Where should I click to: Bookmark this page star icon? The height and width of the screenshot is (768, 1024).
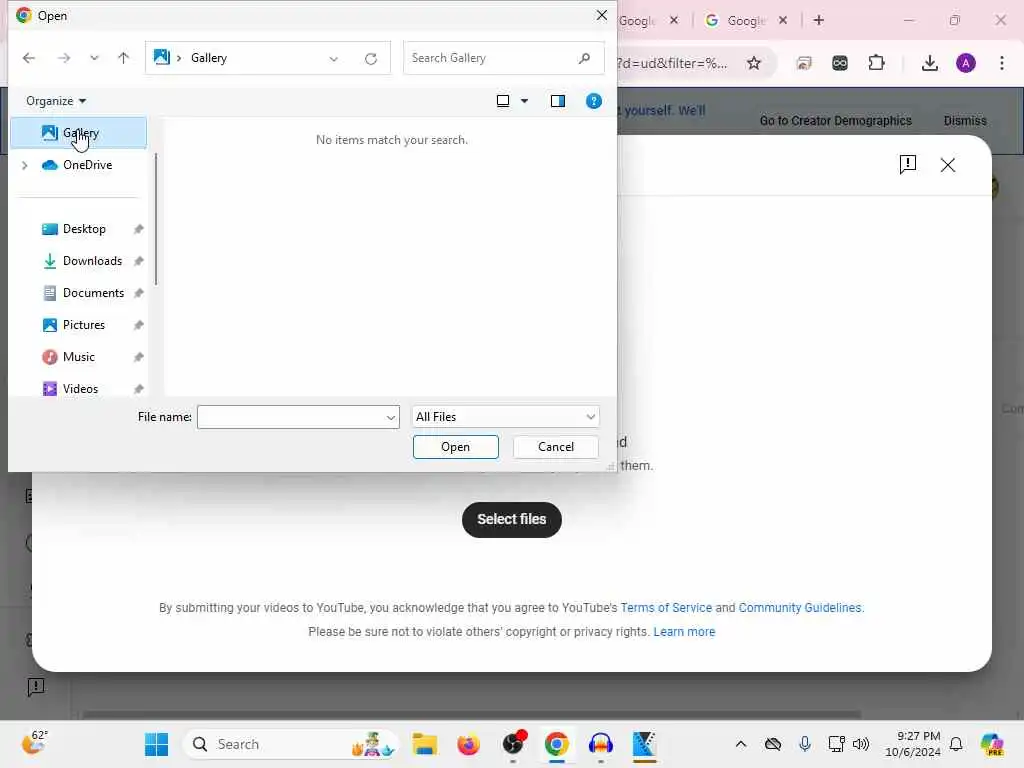click(754, 63)
